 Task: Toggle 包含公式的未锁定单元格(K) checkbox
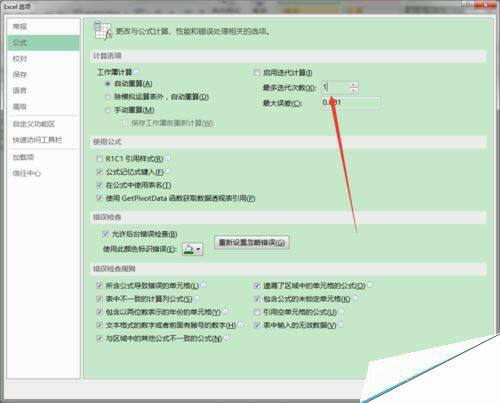(257, 298)
